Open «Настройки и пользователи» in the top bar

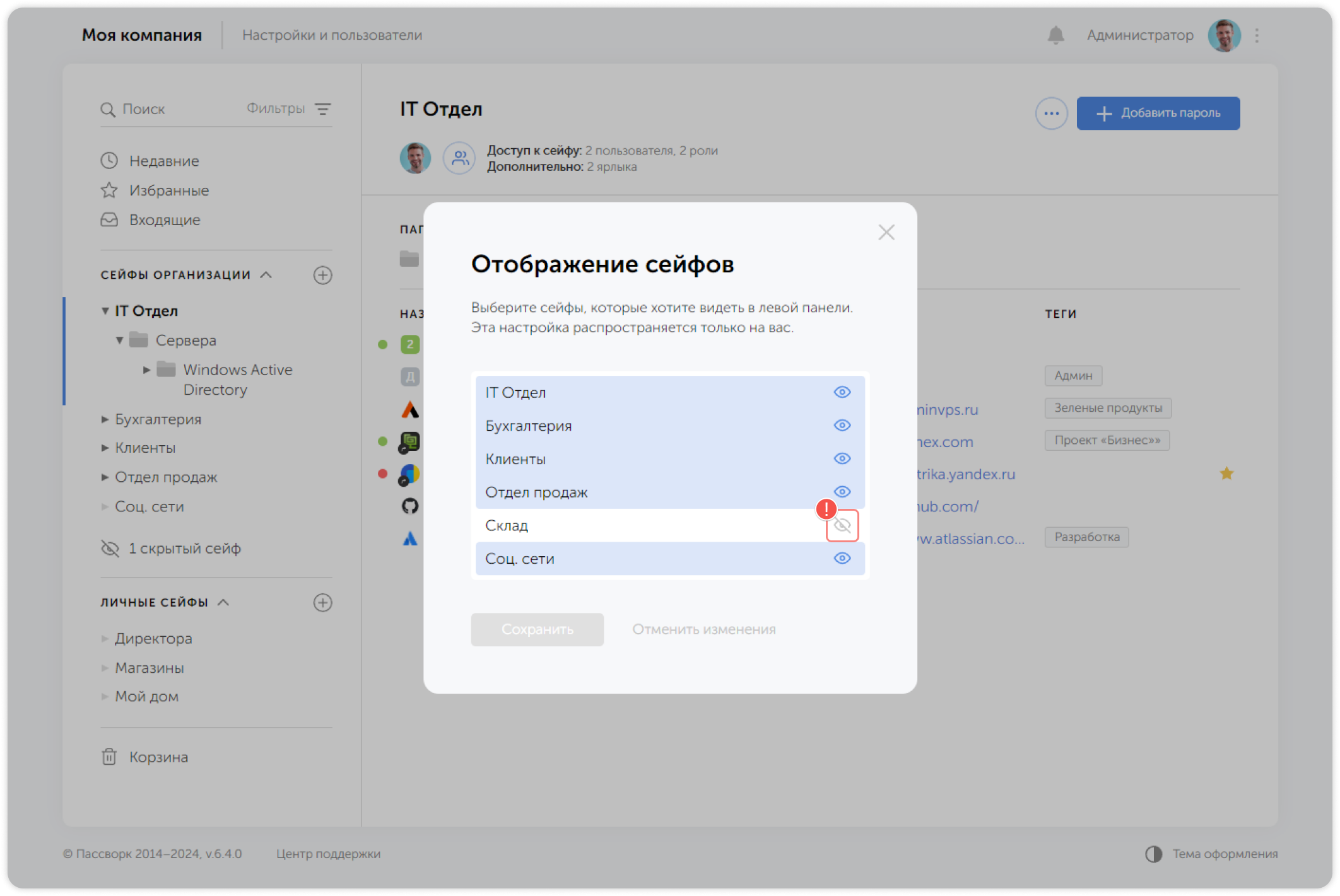pos(333,35)
